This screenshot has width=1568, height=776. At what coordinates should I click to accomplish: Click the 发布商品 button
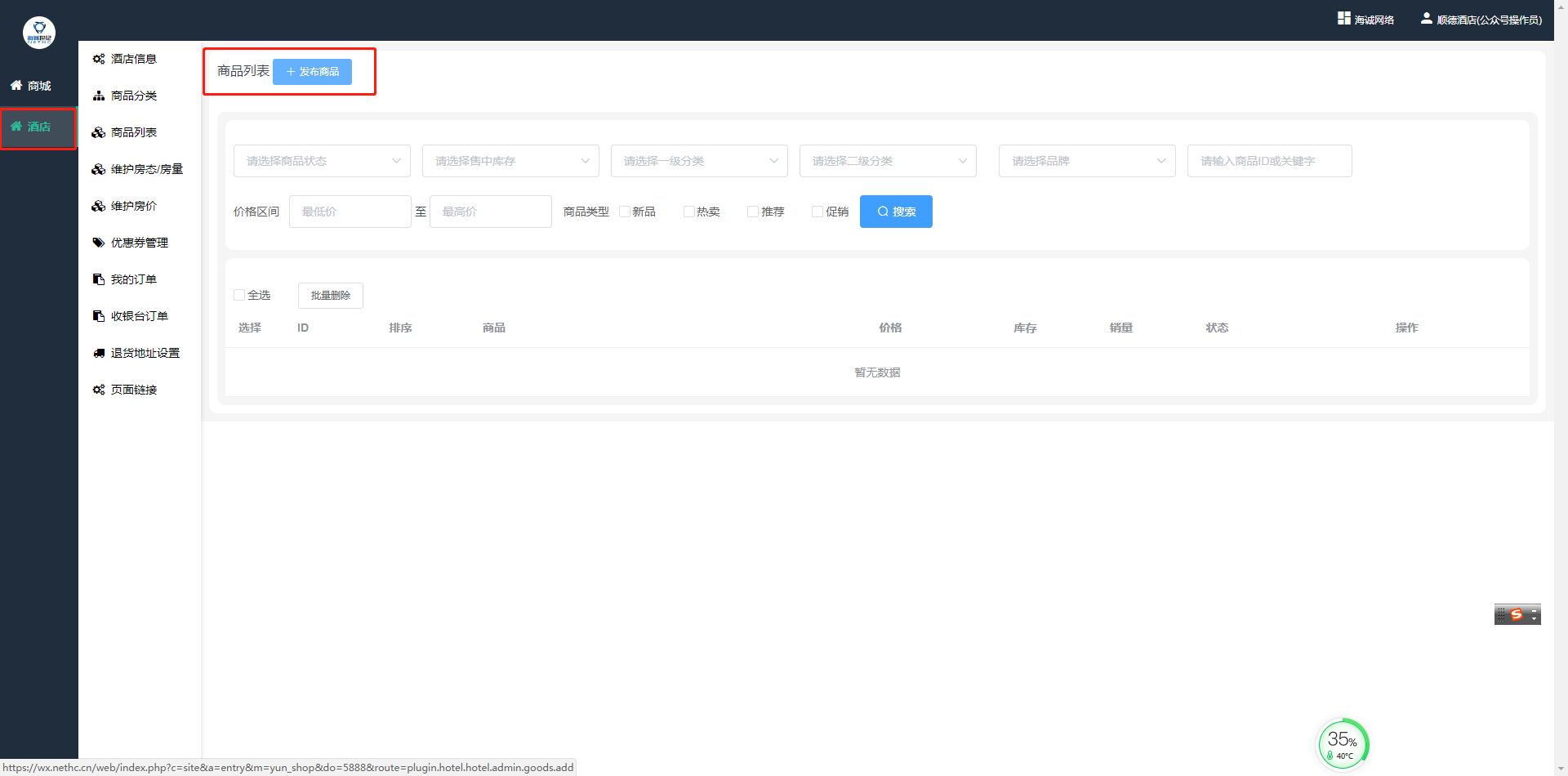[312, 72]
